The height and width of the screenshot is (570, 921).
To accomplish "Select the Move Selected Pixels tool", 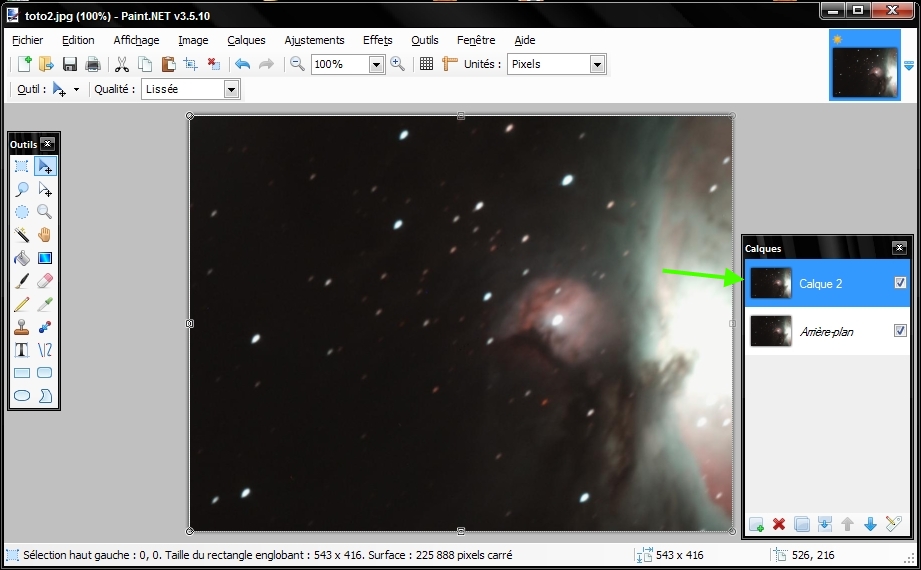I will (45, 166).
